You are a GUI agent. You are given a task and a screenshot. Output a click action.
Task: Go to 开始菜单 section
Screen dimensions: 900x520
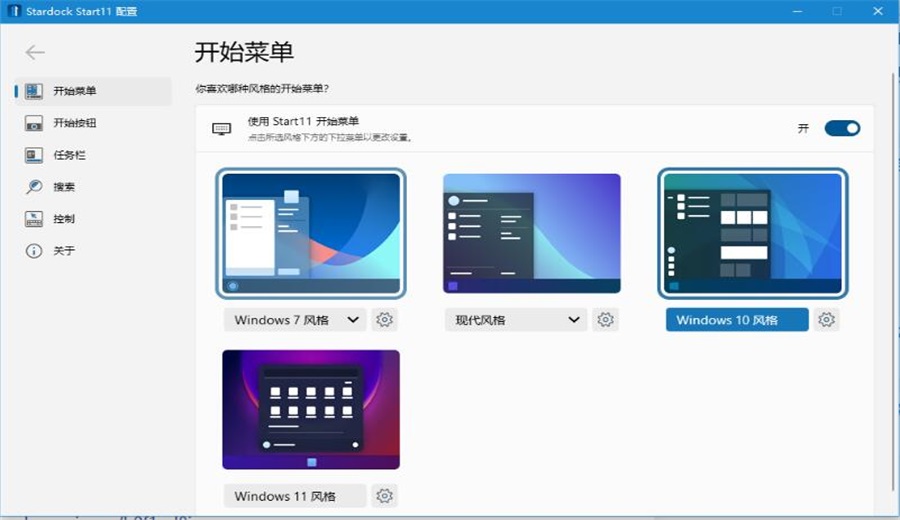pos(94,91)
